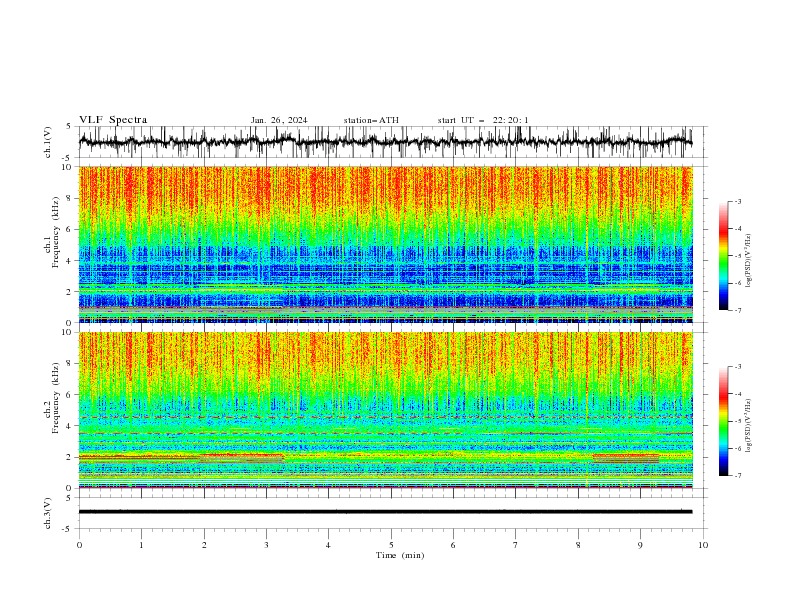Click the "-7" label on the lower color bar

click(x=738, y=476)
